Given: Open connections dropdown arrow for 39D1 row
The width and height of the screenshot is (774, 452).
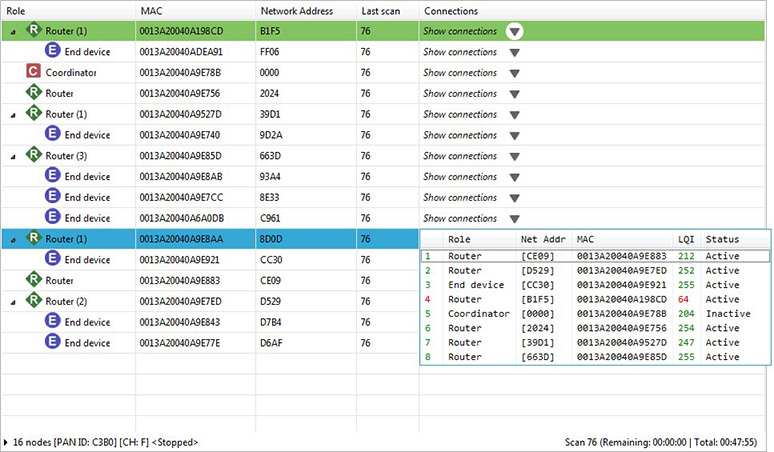Looking at the screenshot, I should [514, 115].
